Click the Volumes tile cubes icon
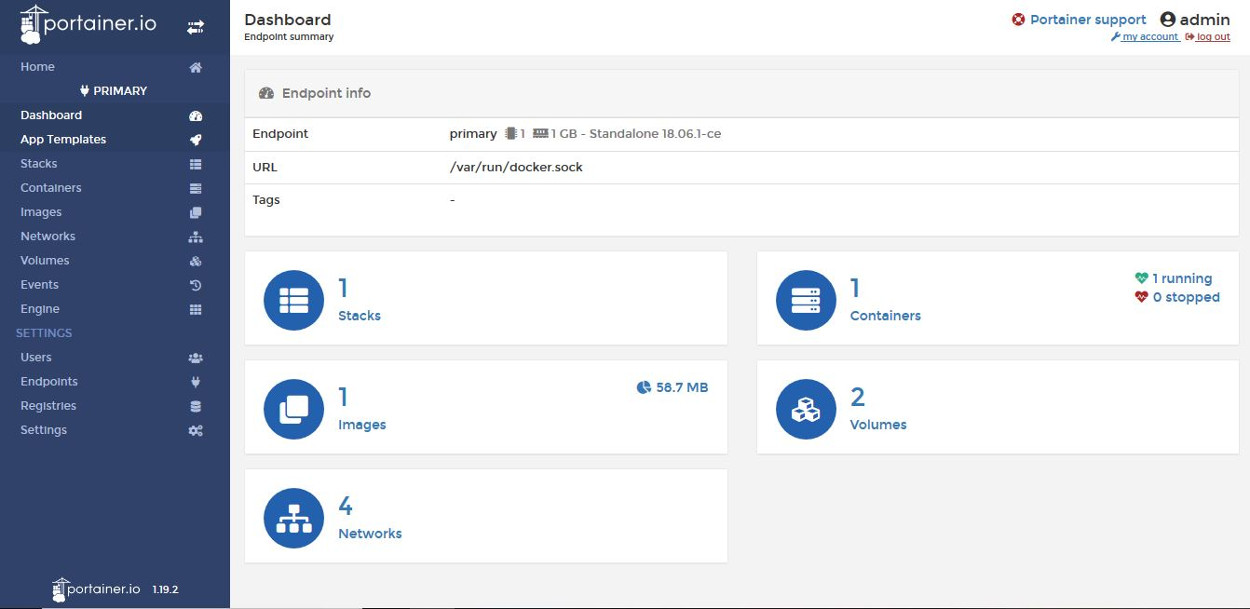 pos(805,409)
